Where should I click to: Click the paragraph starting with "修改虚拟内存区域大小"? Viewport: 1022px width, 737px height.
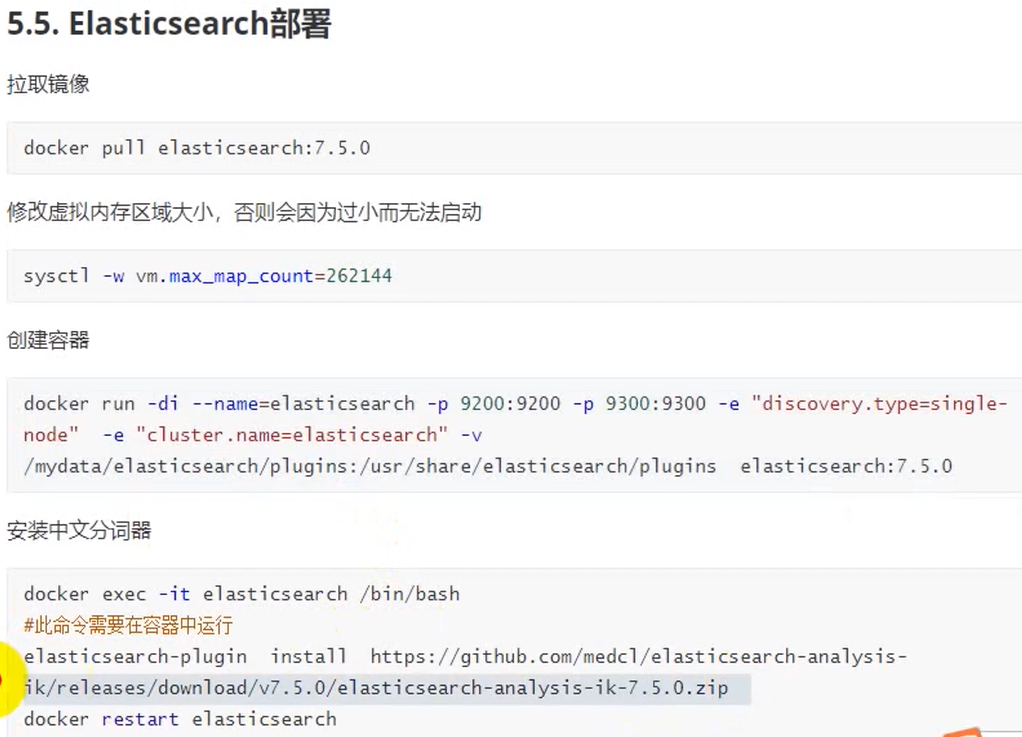pos(244,212)
